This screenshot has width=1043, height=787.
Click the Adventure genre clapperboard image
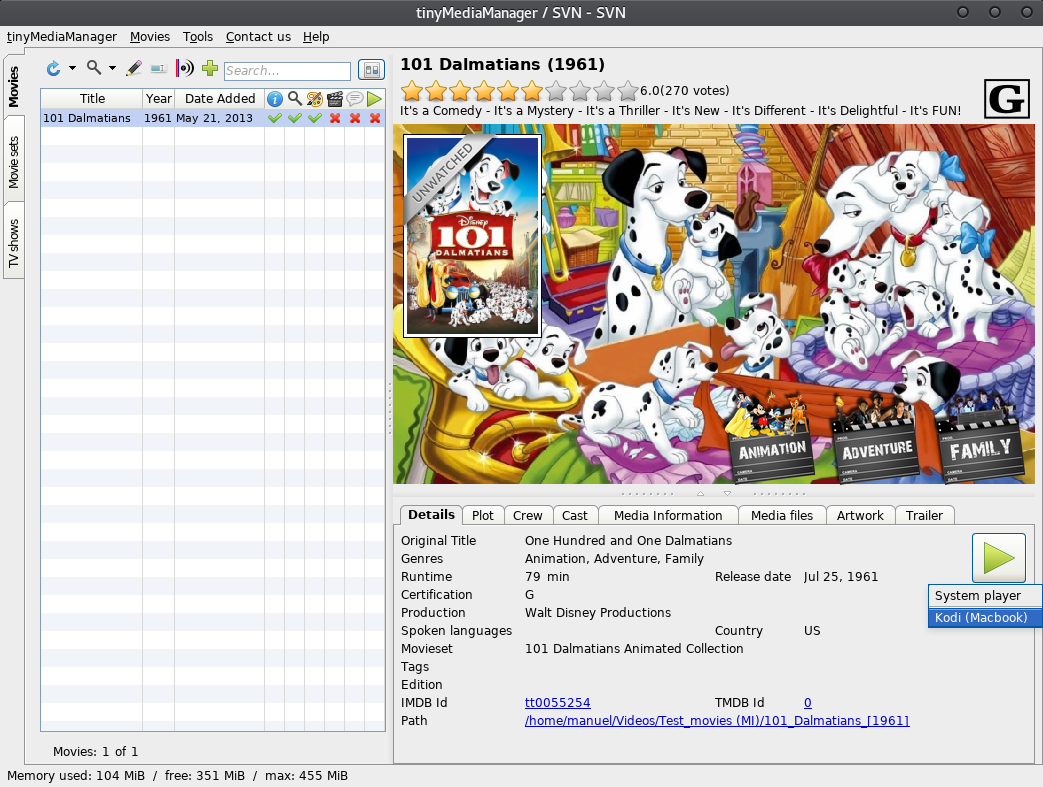[x=875, y=436]
